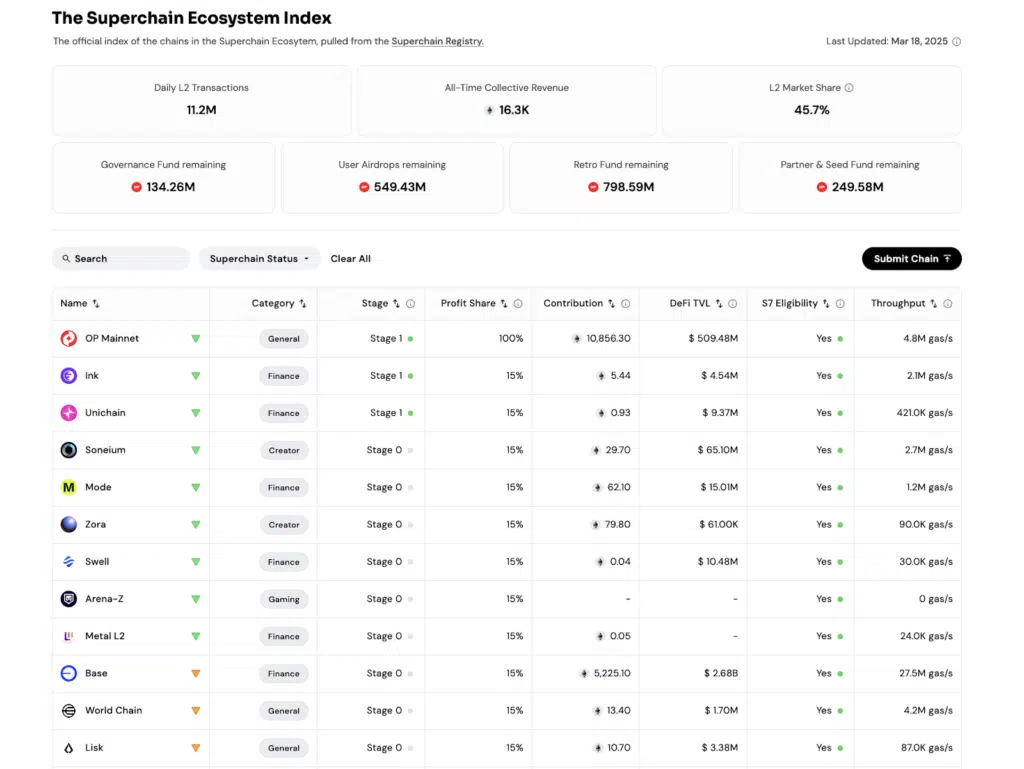
Task: Click the Zora chain logo
Action: click(69, 524)
